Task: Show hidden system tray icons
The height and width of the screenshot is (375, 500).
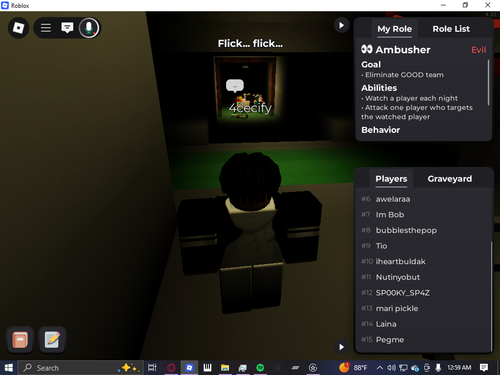Action: (x=379, y=368)
